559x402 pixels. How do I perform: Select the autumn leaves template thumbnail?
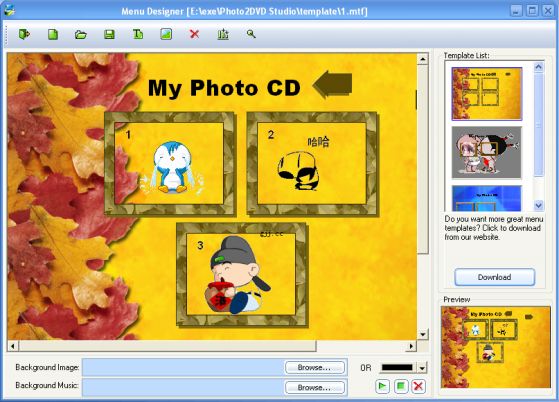(487, 93)
